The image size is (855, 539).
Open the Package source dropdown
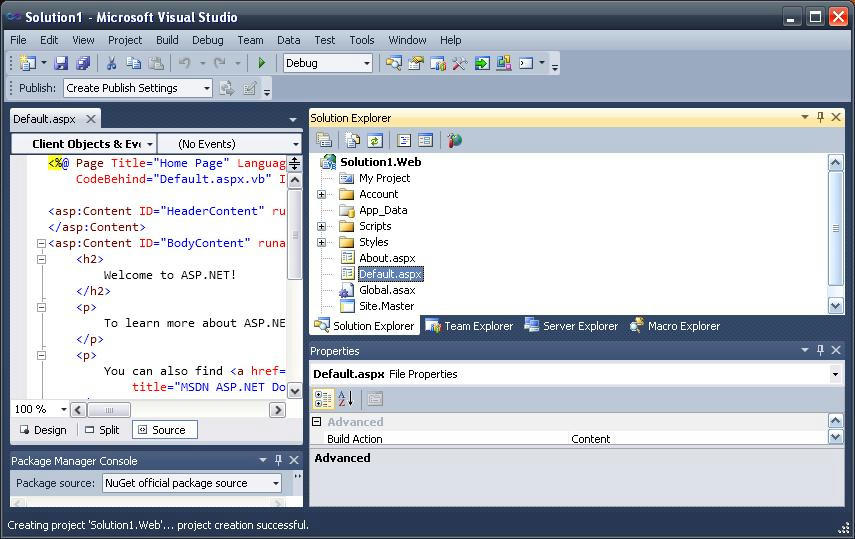click(x=275, y=483)
